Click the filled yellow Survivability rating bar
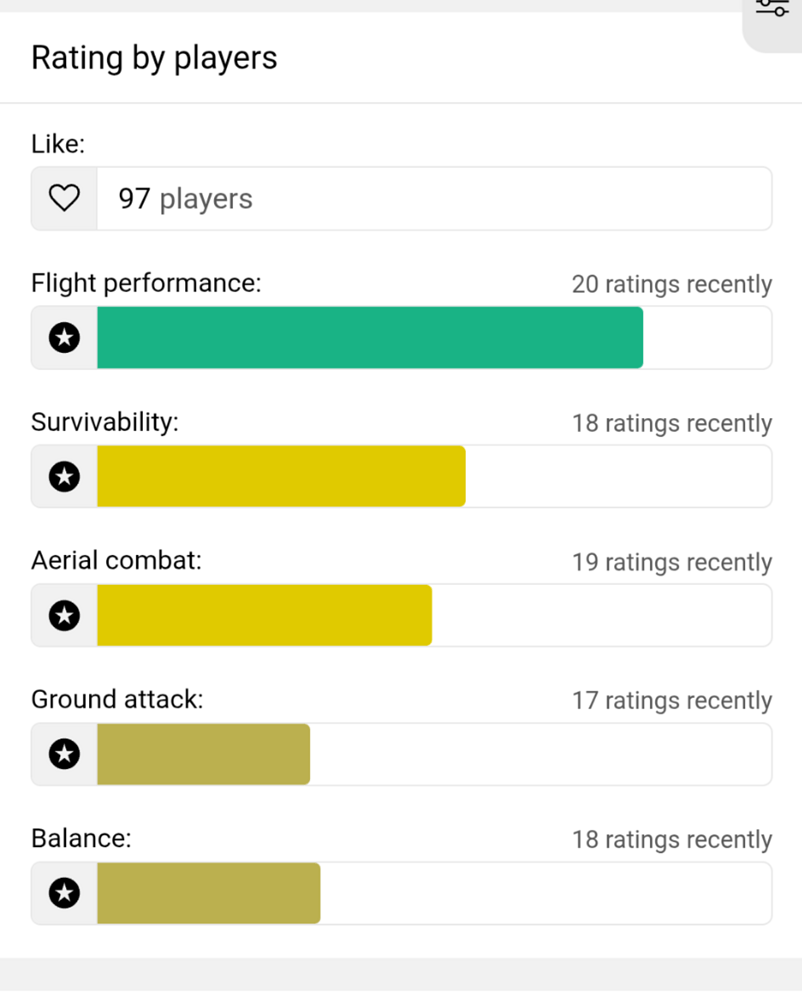 pyautogui.click(x=281, y=476)
